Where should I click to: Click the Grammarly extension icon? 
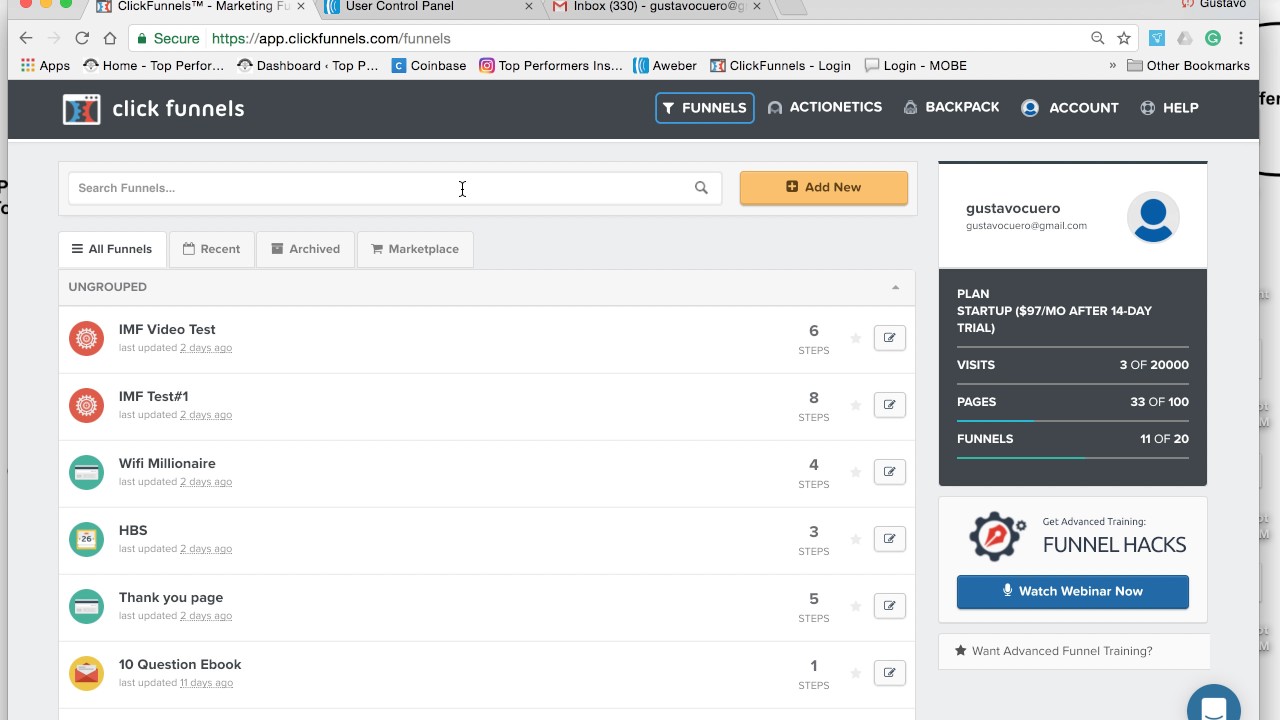[1213, 38]
